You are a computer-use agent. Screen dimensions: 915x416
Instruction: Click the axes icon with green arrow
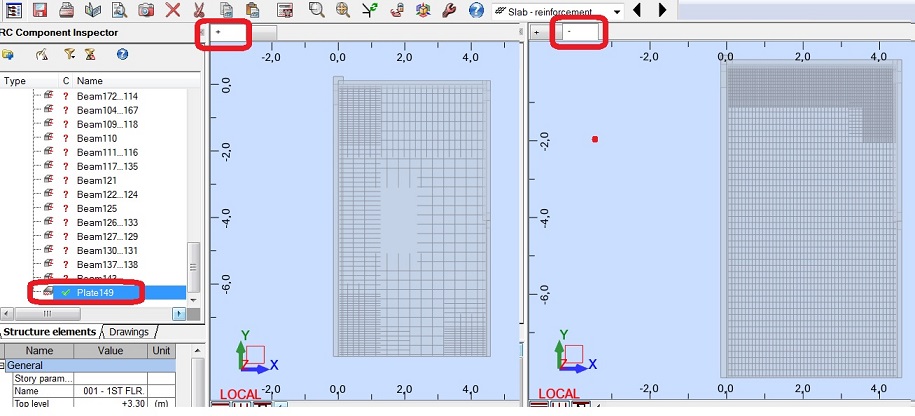point(369,10)
